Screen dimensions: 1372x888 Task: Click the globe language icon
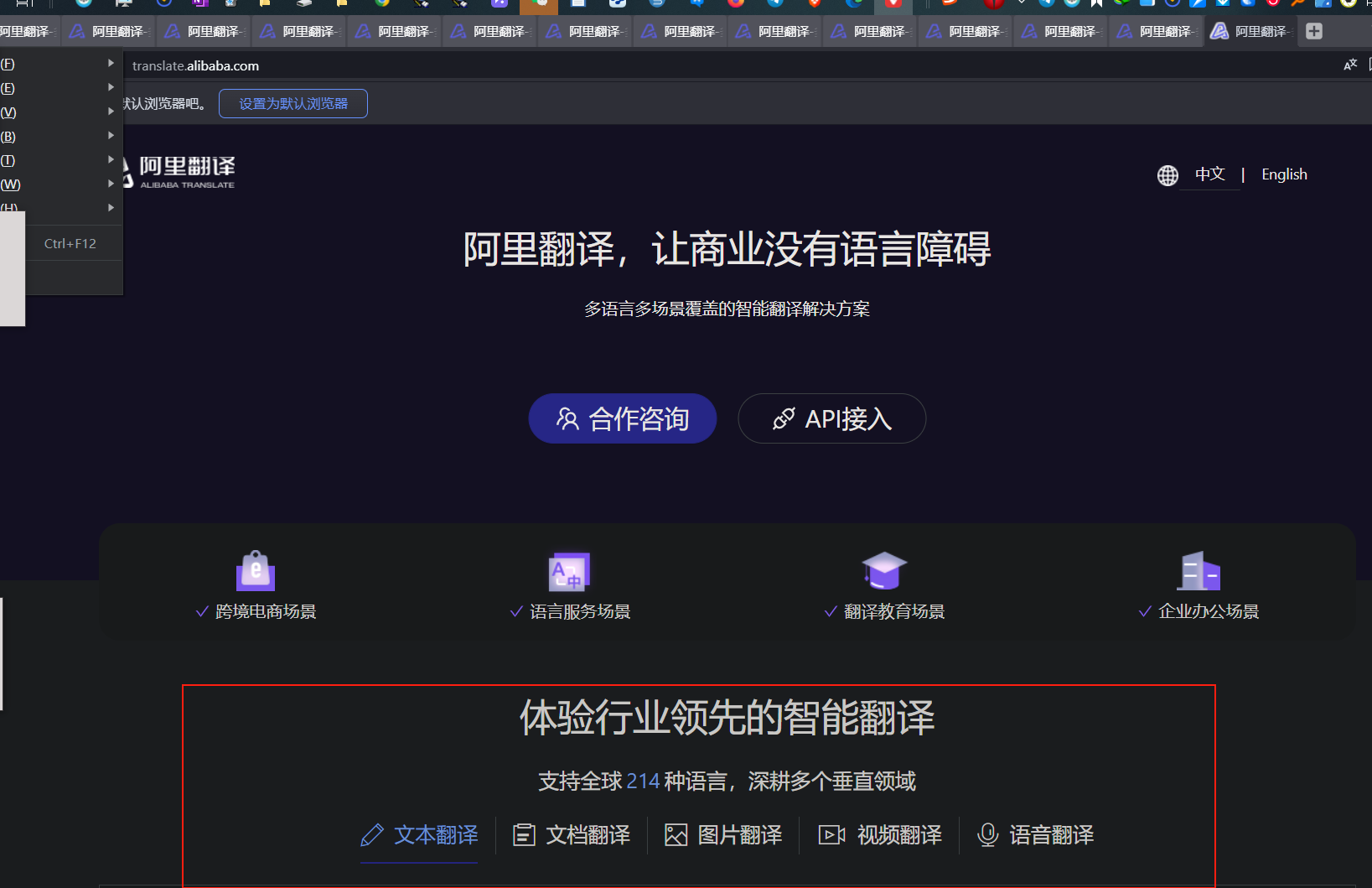point(1167,175)
